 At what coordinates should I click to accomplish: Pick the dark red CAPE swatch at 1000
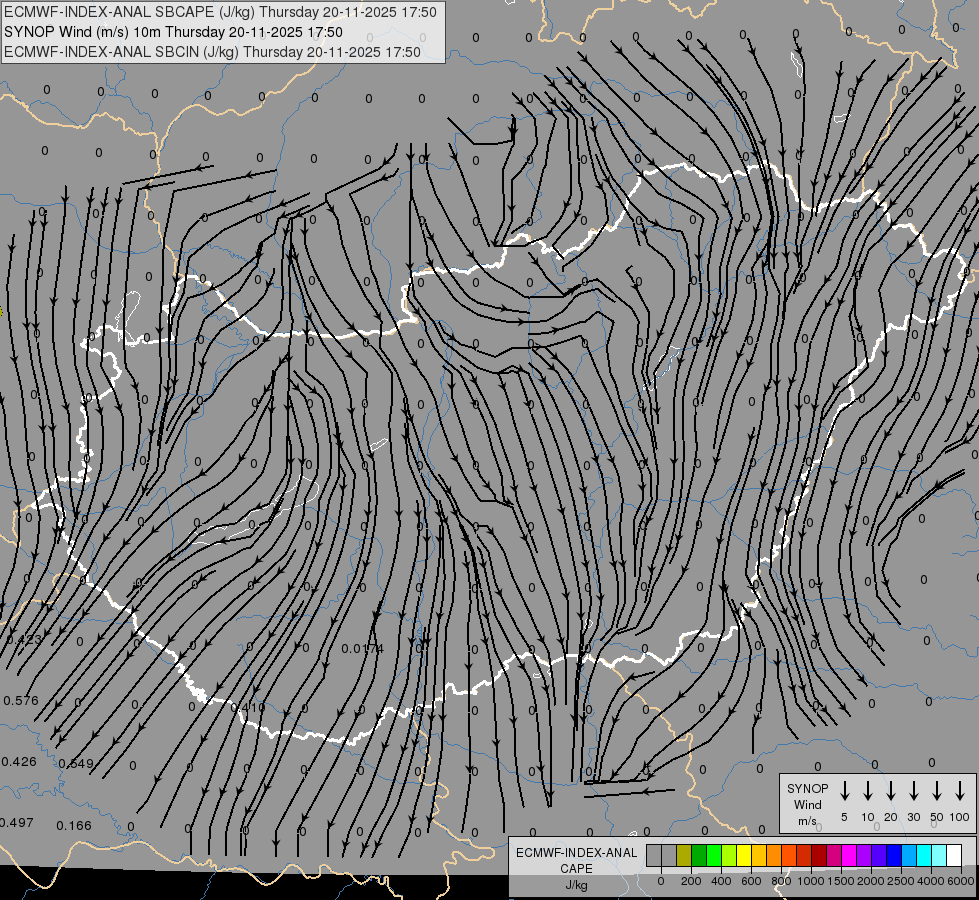[820, 855]
